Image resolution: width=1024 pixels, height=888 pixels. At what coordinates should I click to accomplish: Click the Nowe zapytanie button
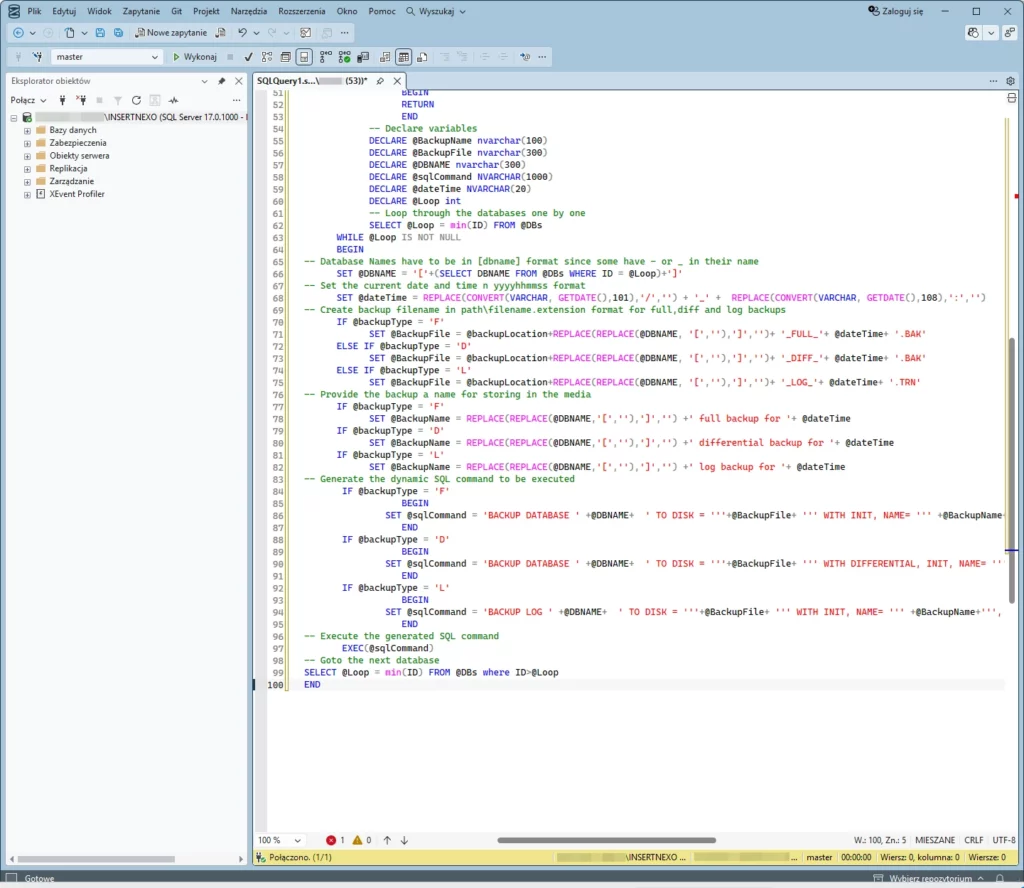tap(171, 33)
